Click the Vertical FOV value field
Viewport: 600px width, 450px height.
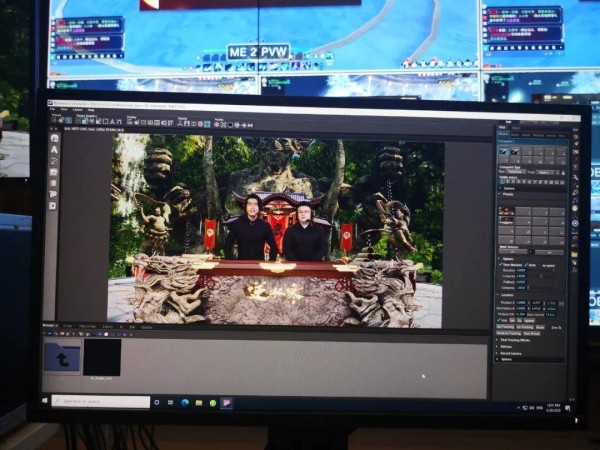click(x=520, y=315)
